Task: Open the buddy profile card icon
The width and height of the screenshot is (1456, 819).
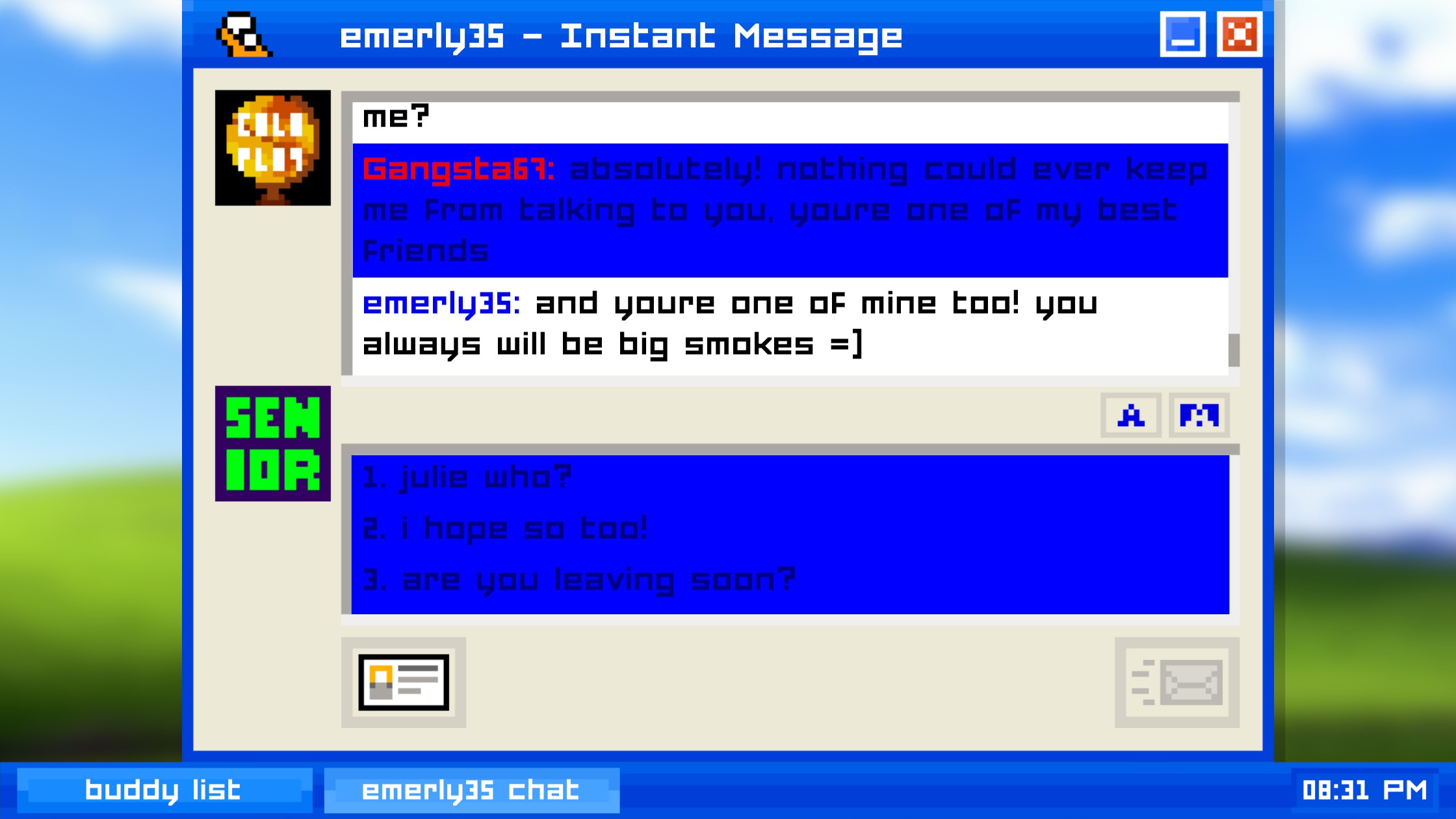Action: click(x=404, y=682)
